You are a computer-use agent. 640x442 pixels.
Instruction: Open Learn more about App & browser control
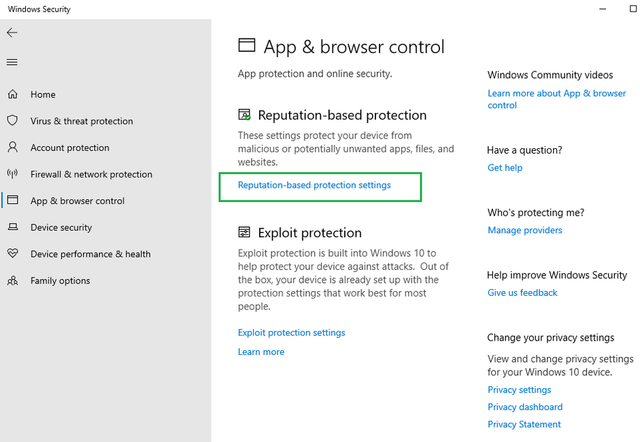pos(556,99)
